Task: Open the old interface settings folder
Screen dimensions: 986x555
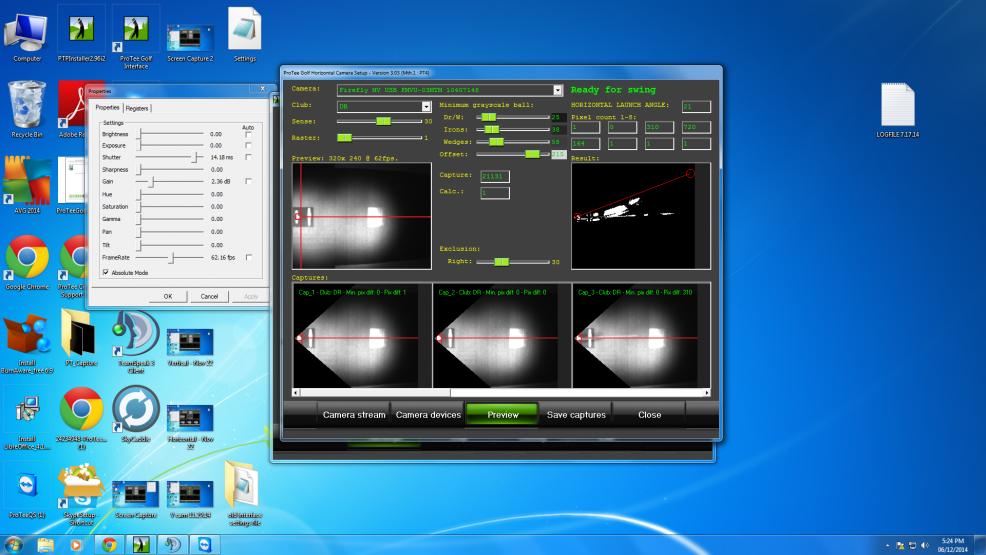Action: (245, 493)
